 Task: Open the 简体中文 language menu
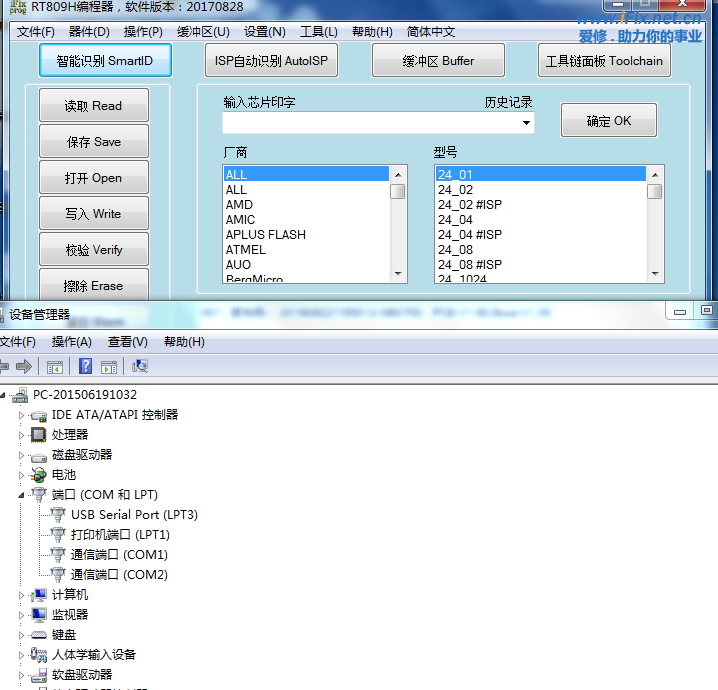pos(431,32)
